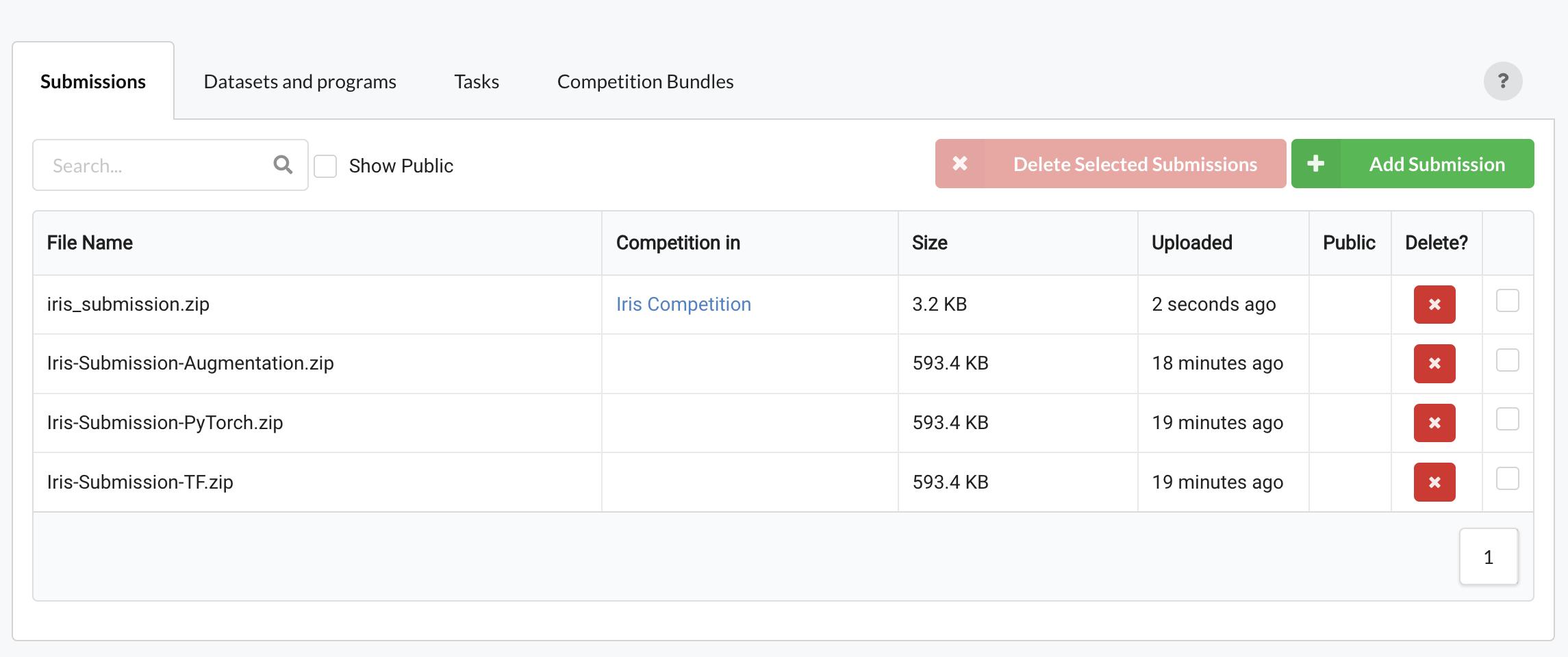Delete Iris-Submission-PyTorch.zip using its red X

[x=1434, y=423]
